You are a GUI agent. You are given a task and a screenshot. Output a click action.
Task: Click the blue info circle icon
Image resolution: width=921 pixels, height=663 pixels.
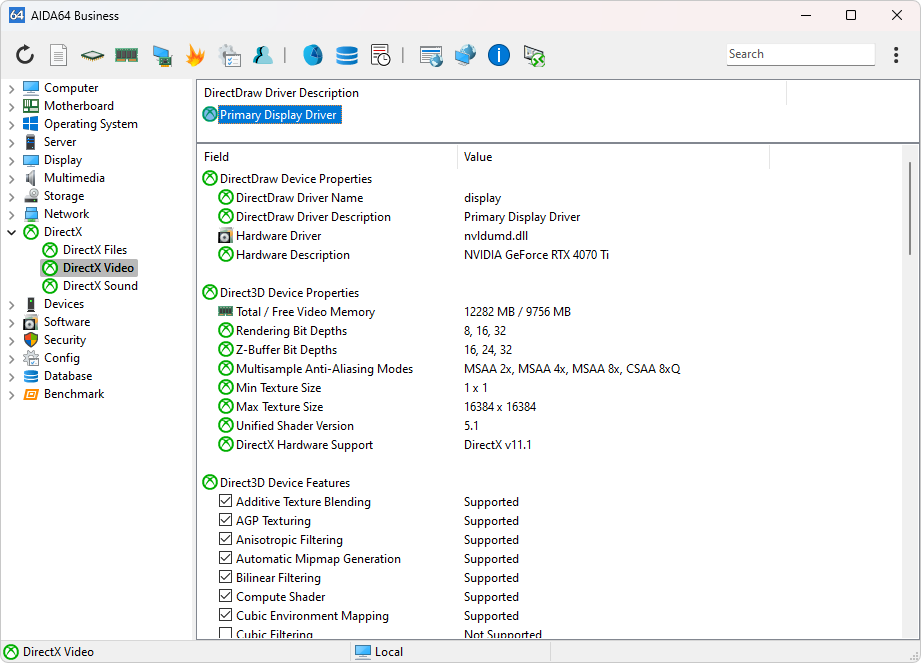click(499, 55)
